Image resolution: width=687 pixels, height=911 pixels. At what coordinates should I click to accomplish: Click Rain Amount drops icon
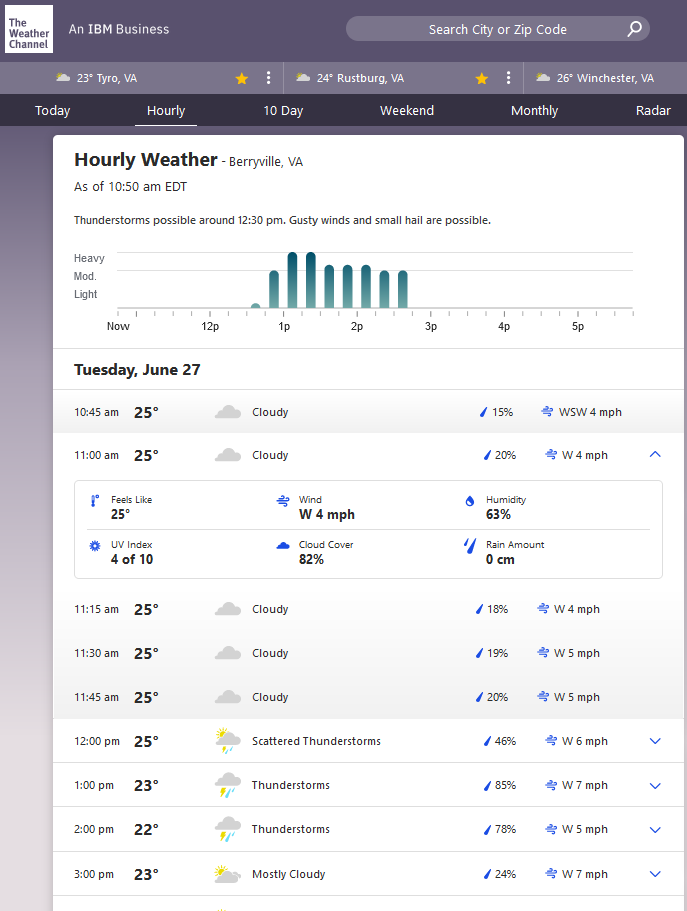(x=470, y=546)
